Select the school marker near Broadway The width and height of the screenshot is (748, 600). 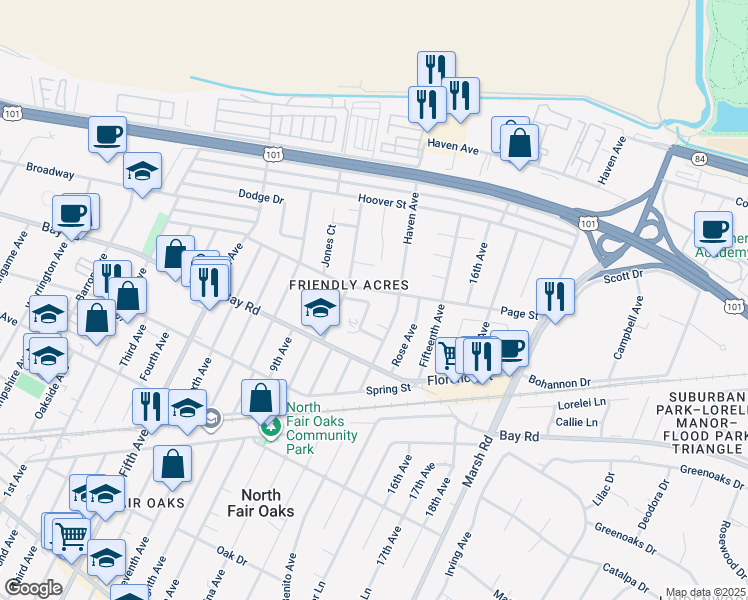click(142, 172)
